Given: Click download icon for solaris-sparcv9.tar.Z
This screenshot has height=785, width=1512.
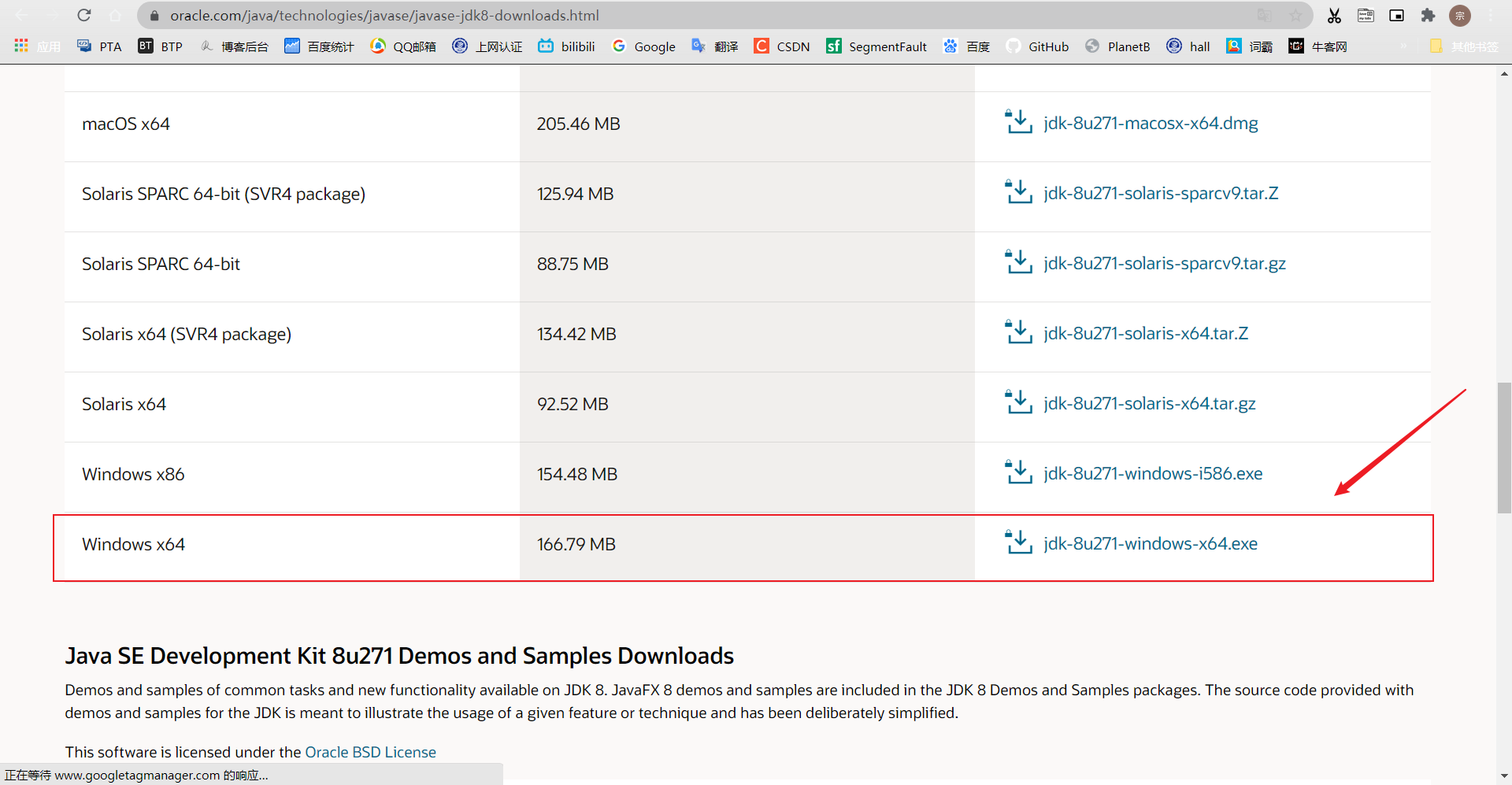Looking at the screenshot, I should 1018,192.
